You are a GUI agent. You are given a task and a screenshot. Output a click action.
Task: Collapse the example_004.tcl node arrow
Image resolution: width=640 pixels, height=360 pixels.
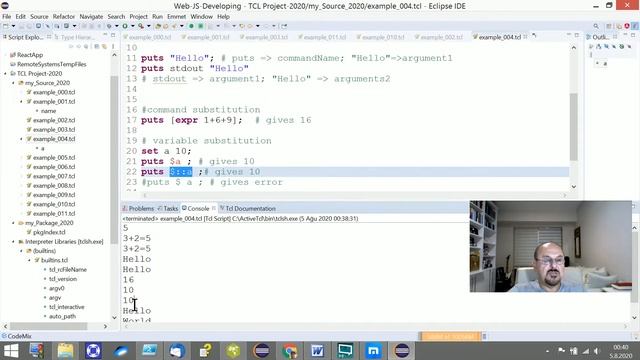click(x=21, y=139)
